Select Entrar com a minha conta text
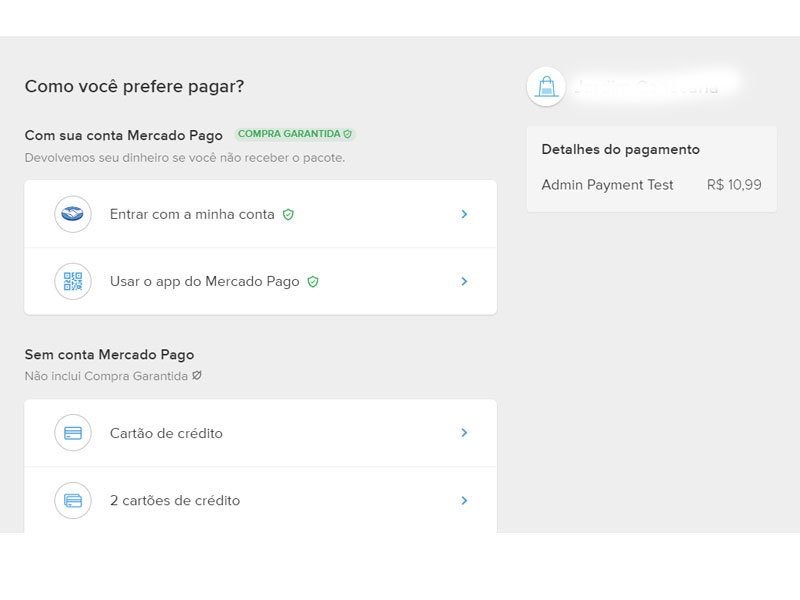This screenshot has height=600, width=800. (192, 214)
